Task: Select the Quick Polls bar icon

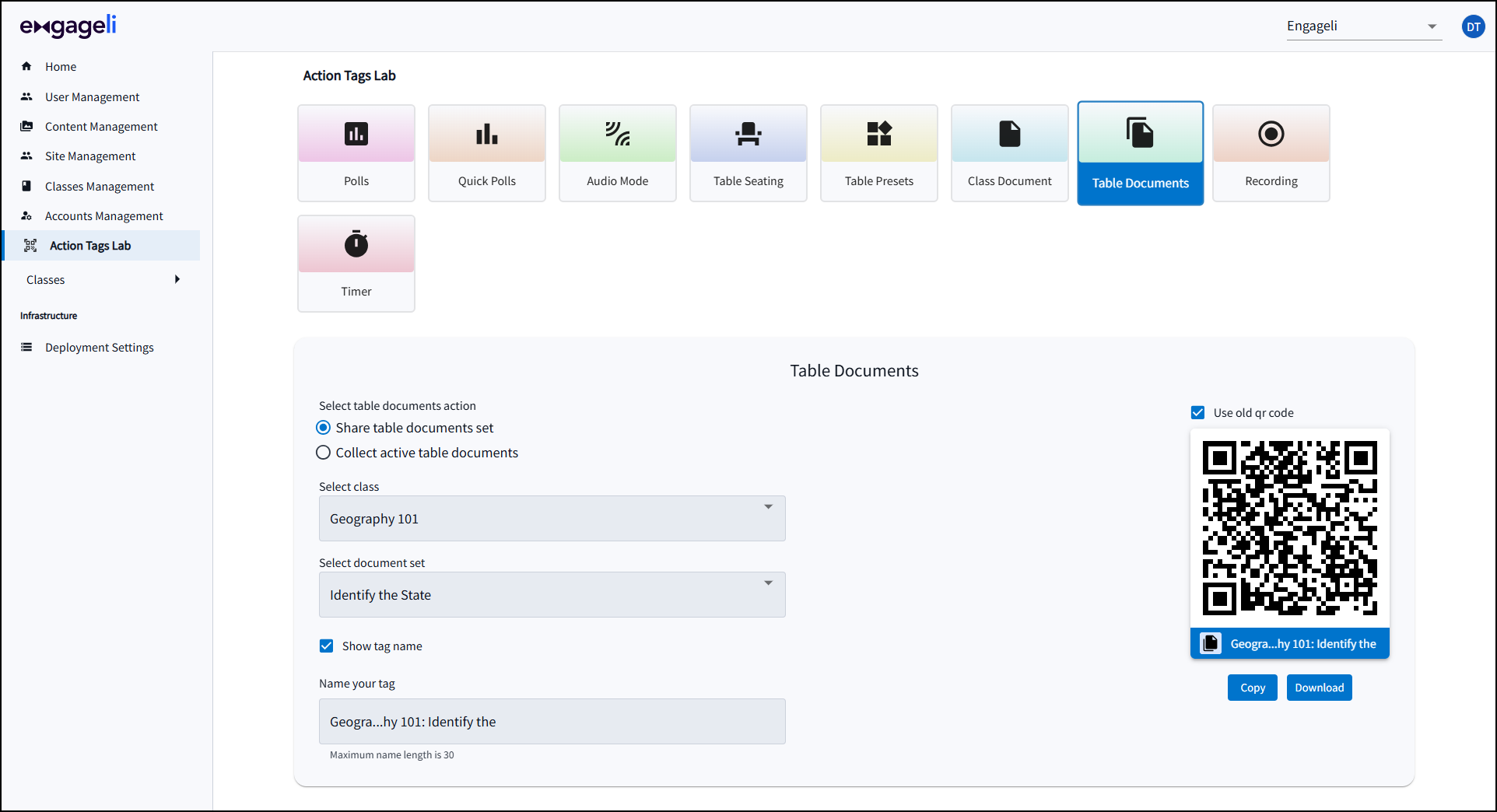Action: (x=487, y=134)
